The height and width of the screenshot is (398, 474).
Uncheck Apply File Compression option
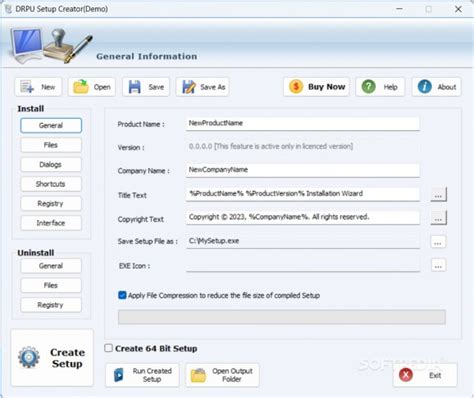point(122,295)
